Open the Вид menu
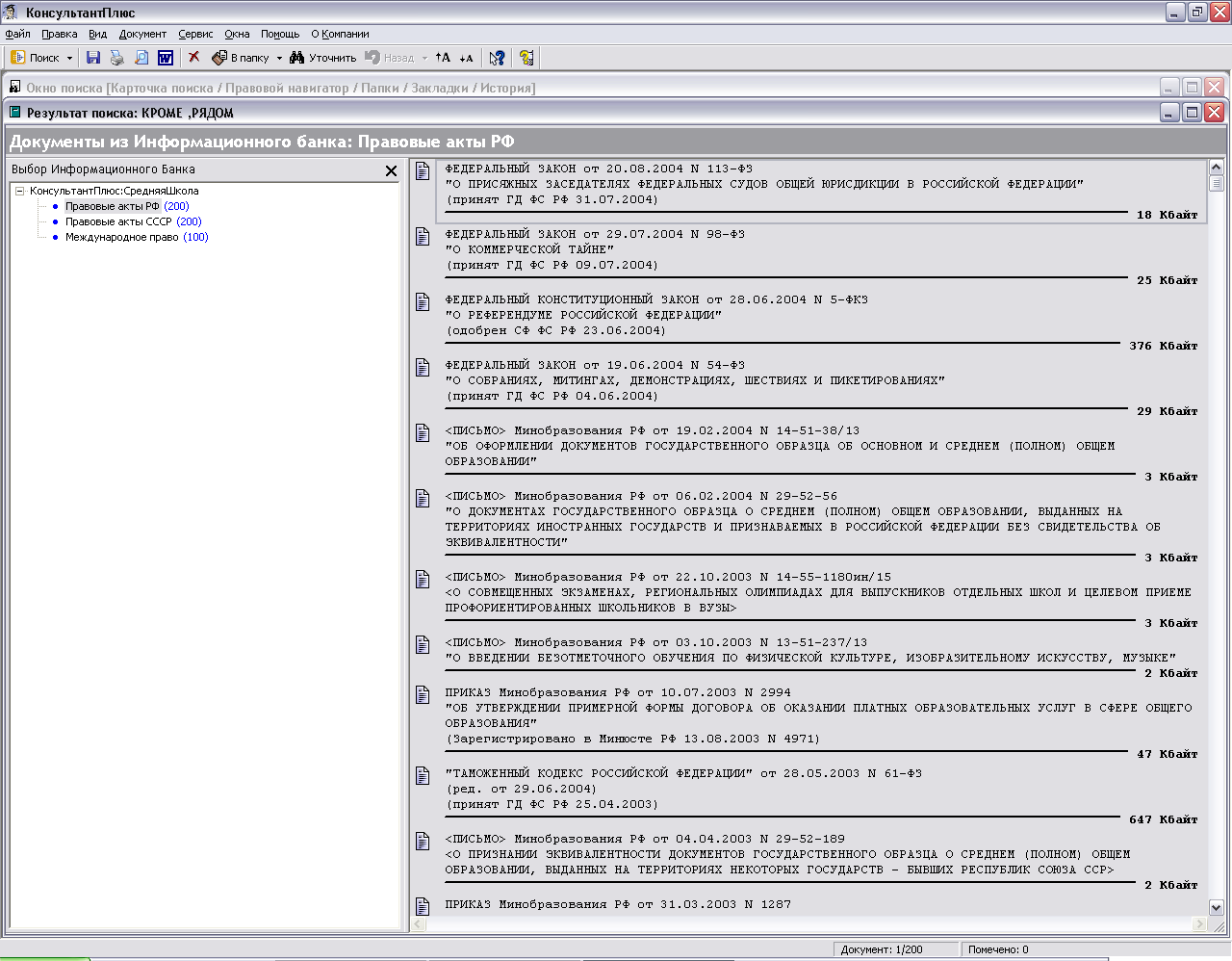The image size is (1232, 961). tap(98, 34)
